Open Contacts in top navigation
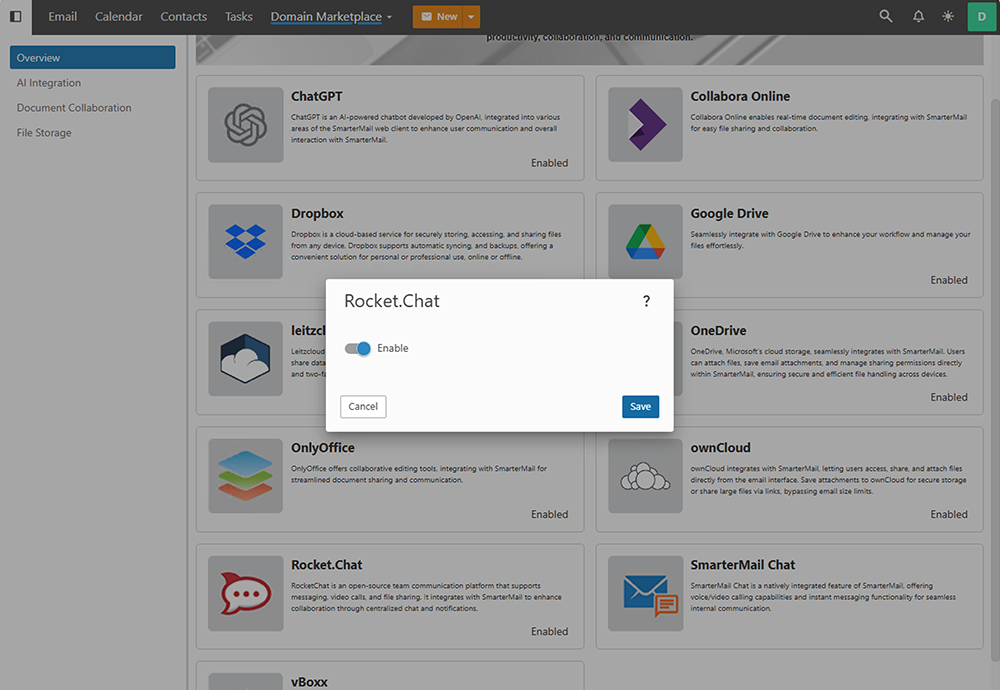The width and height of the screenshot is (1000, 690). pyautogui.click(x=184, y=17)
